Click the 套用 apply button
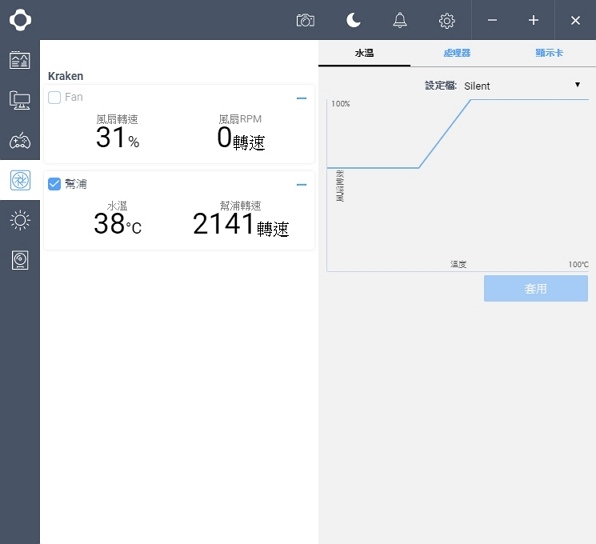This screenshot has width=596, height=544. click(x=536, y=289)
